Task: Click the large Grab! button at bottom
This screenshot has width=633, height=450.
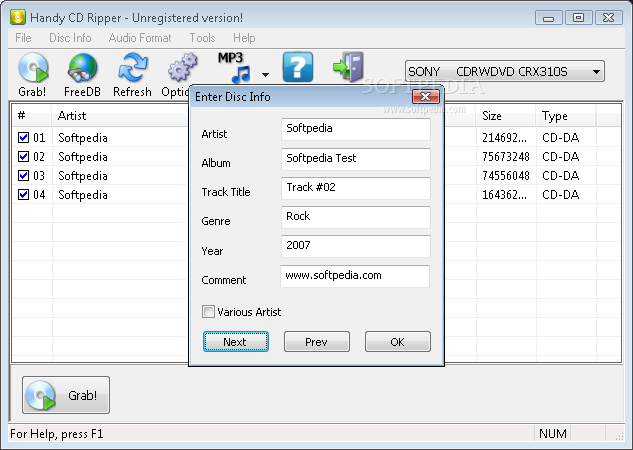Action: click(x=66, y=395)
